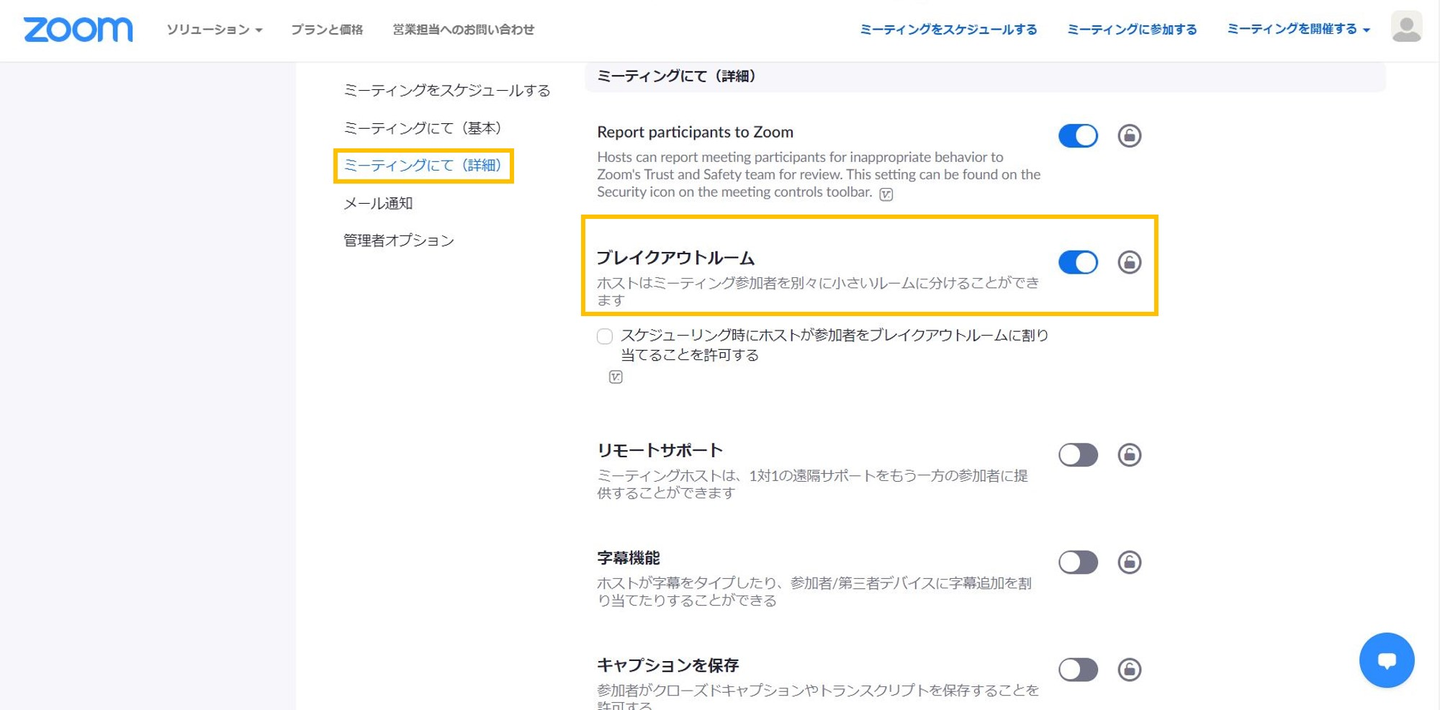Click the キャプションを保存 heading

pyautogui.click(x=668, y=665)
